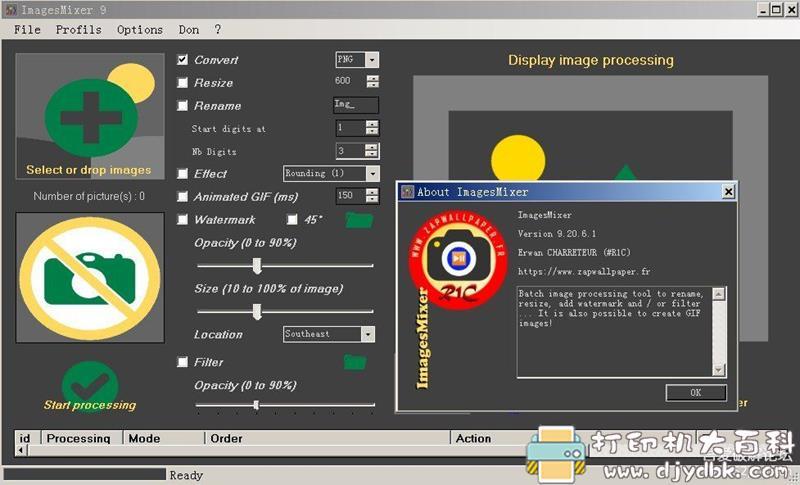Click OK in the About dialog
The image size is (800, 485).
pyautogui.click(x=696, y=393)
